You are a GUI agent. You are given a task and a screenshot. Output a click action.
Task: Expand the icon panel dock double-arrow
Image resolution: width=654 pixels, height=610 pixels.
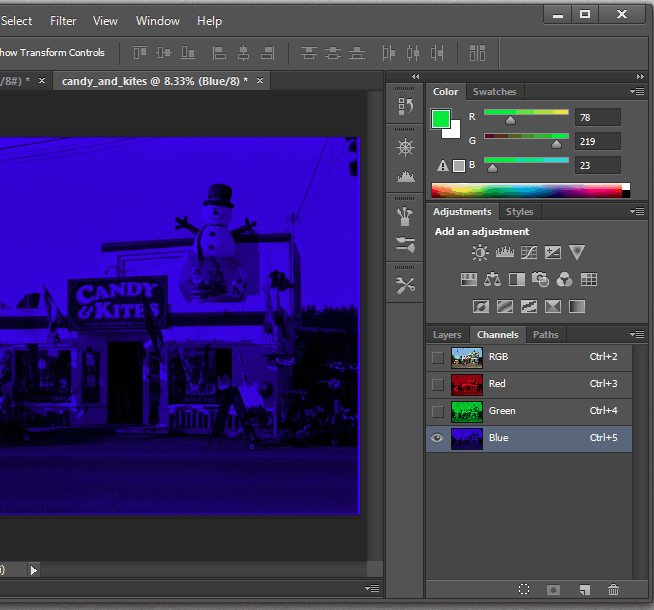415,76
